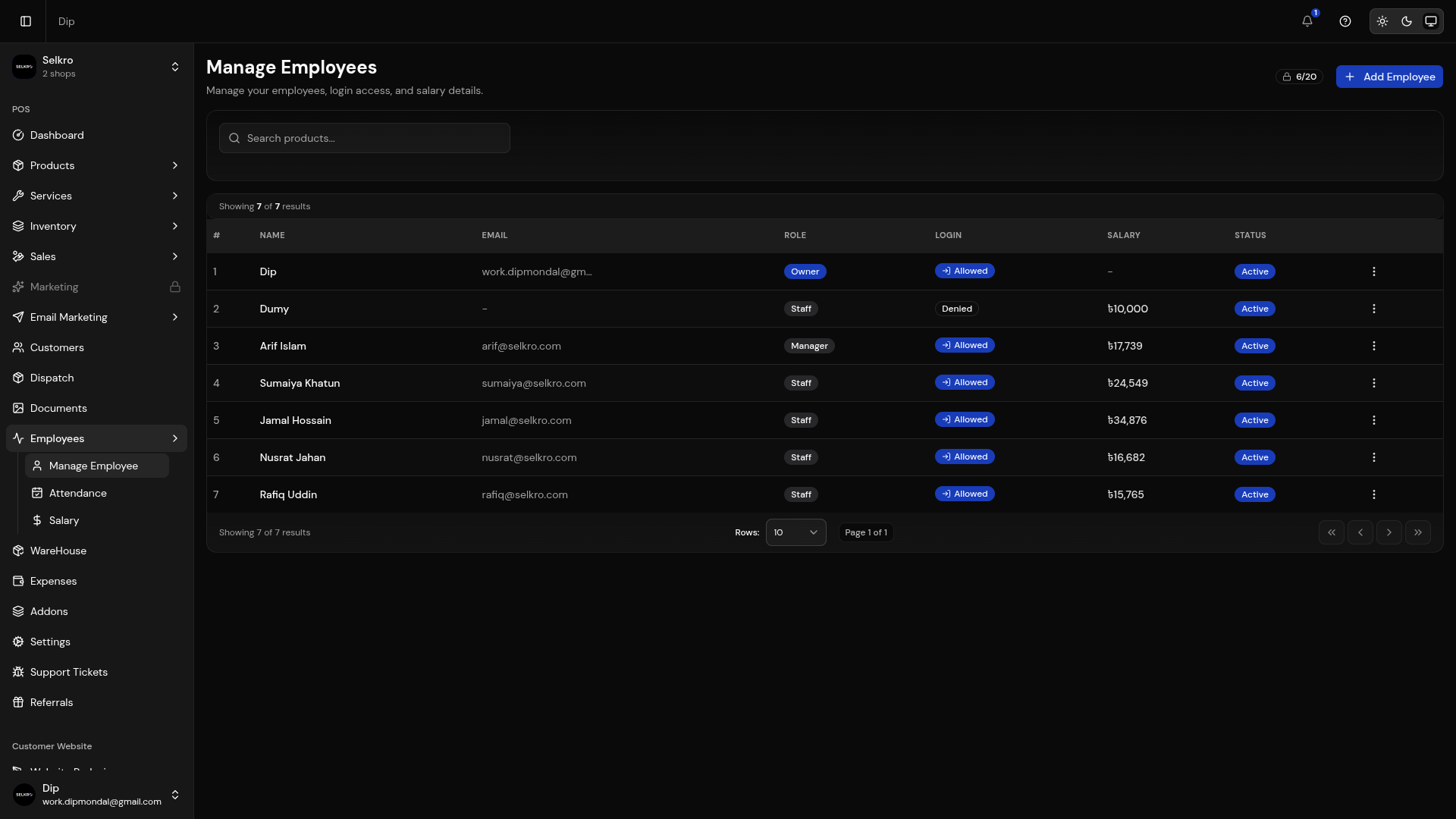
Task: Click the Allowed login badge for Arif Islam
Action: point(965,345)
